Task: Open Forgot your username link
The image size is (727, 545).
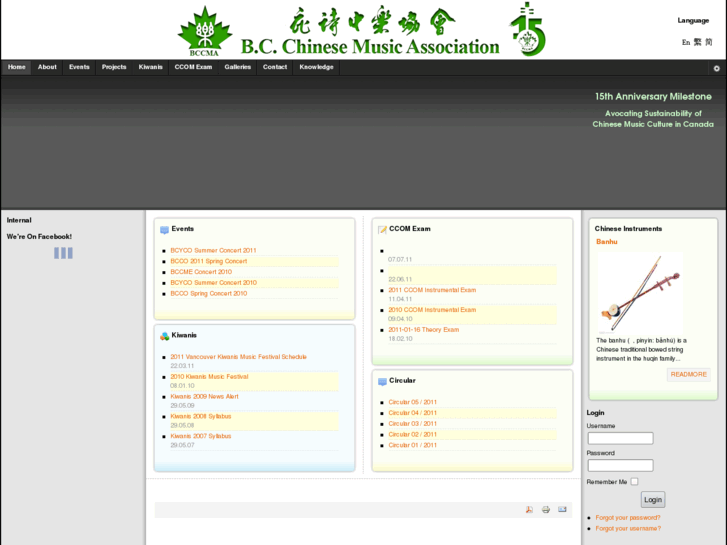Action: click(x=628, y=528)
